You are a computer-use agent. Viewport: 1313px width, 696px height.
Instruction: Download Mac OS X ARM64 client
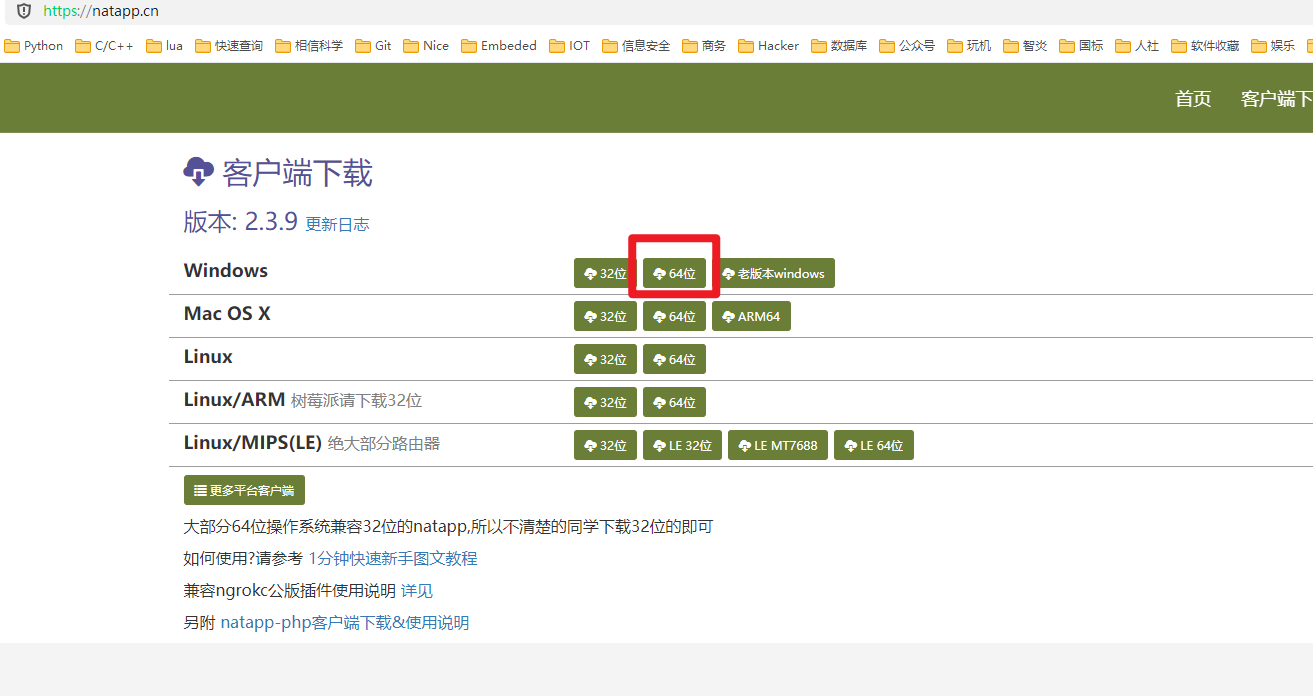[751, 316]
